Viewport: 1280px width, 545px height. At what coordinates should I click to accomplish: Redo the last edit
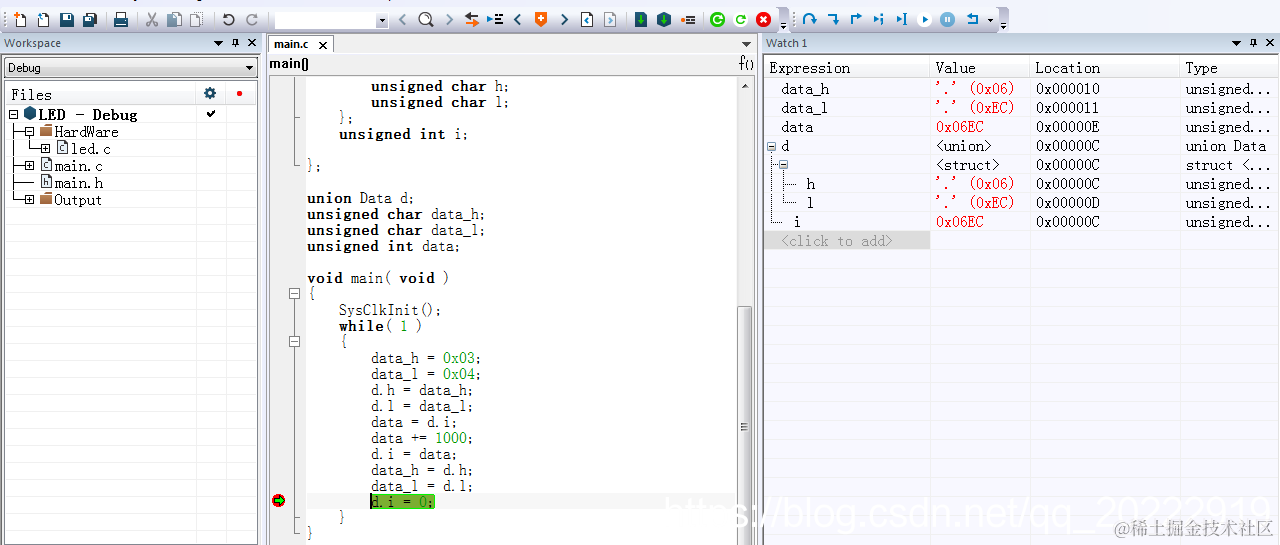[252, 20]
